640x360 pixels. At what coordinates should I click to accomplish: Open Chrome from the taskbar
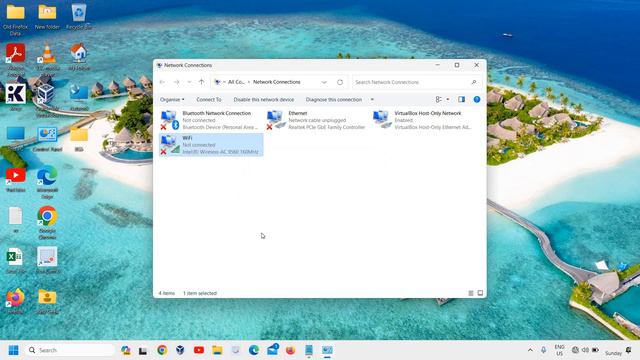pyautogui.click(x=162, y=350)
